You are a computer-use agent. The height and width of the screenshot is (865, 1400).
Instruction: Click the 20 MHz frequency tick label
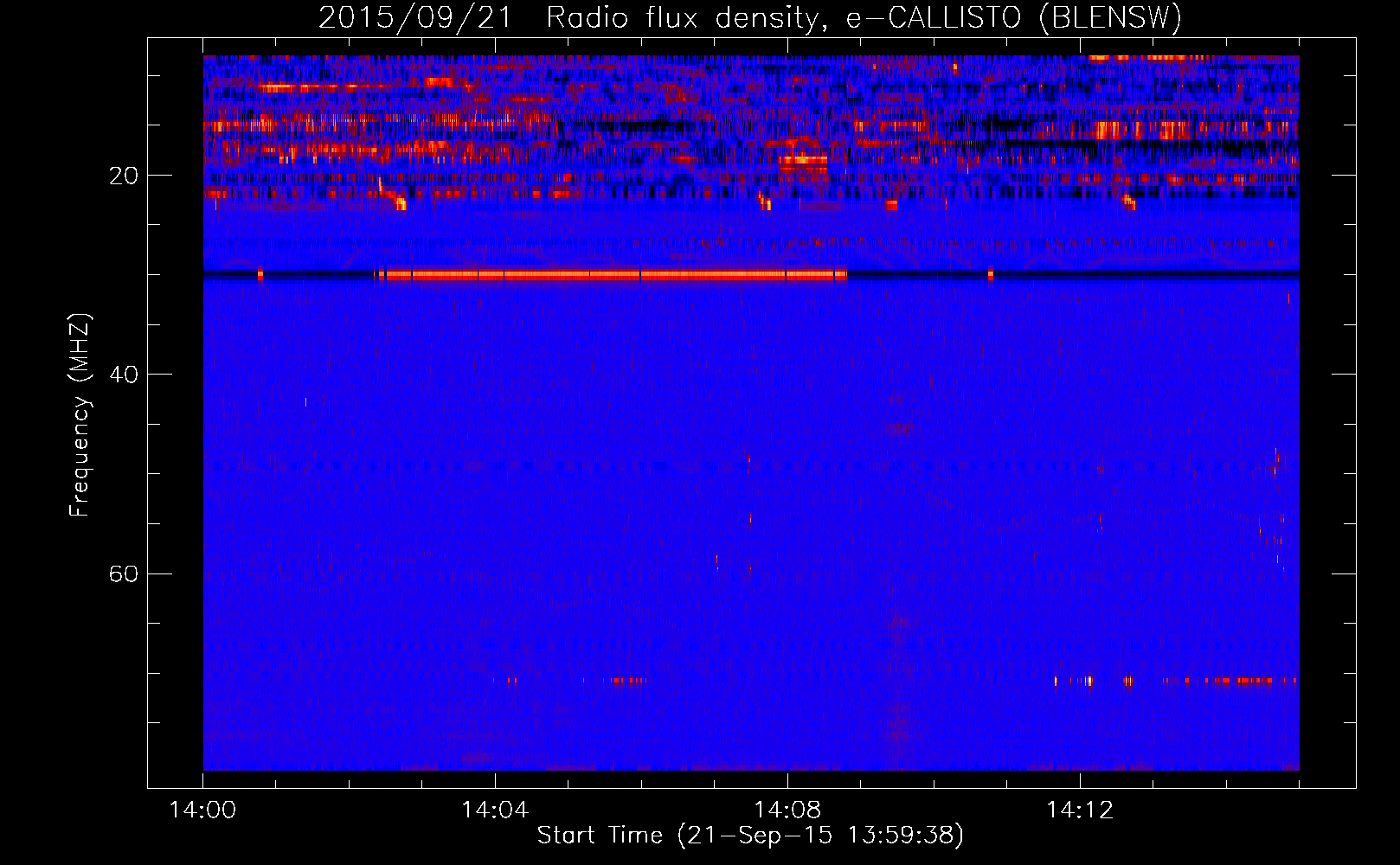pyautogui.click(x=124, y=176)
